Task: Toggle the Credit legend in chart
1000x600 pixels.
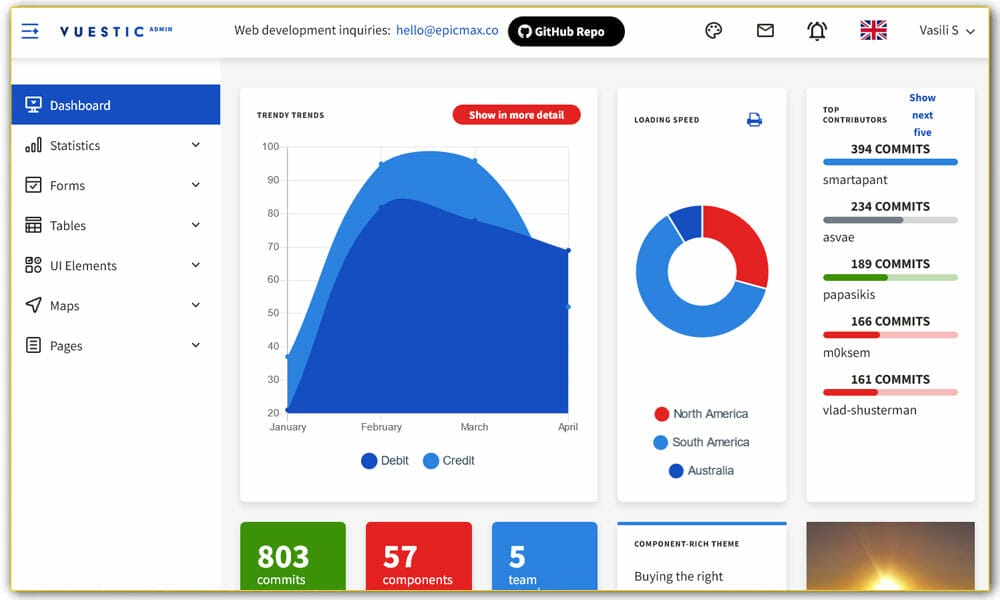Action: click(x=448, y=461)
